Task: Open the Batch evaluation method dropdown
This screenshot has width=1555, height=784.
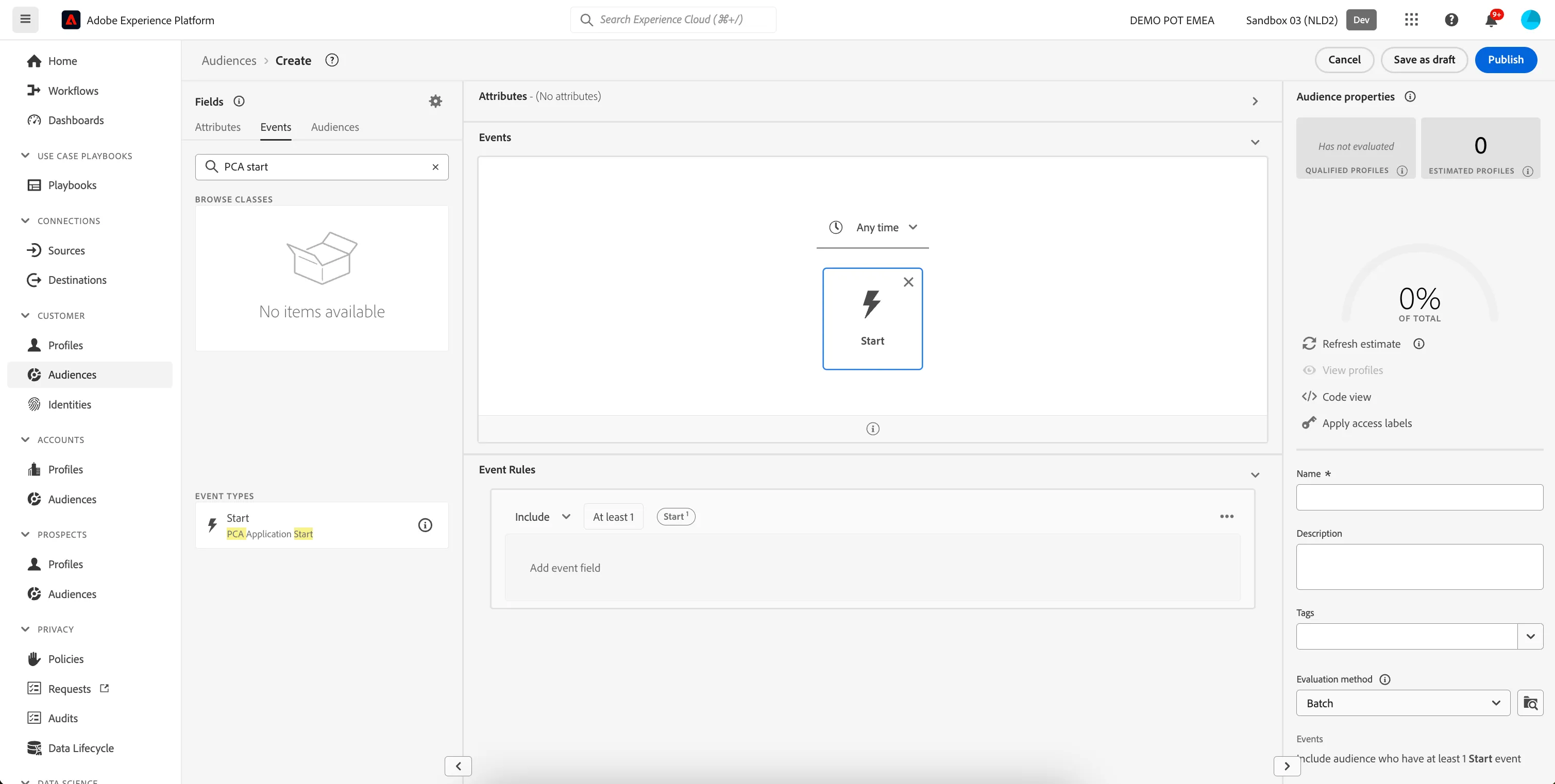Action: 1403,703
